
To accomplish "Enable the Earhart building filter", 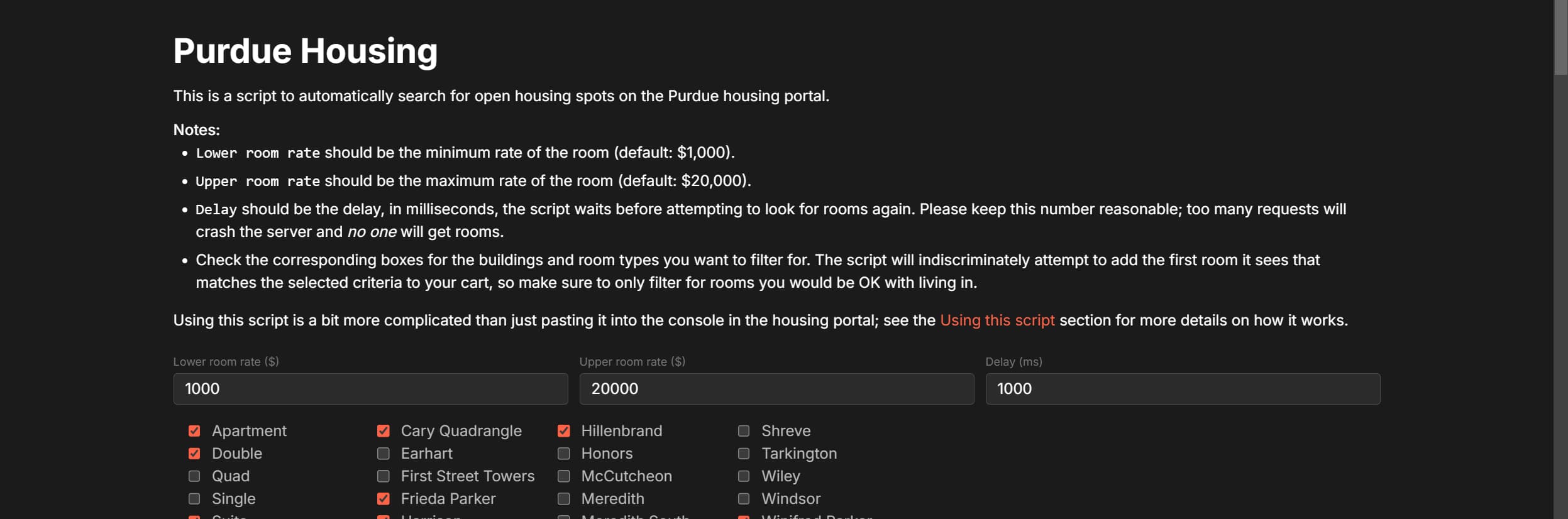I will click(x=384, y=453).
